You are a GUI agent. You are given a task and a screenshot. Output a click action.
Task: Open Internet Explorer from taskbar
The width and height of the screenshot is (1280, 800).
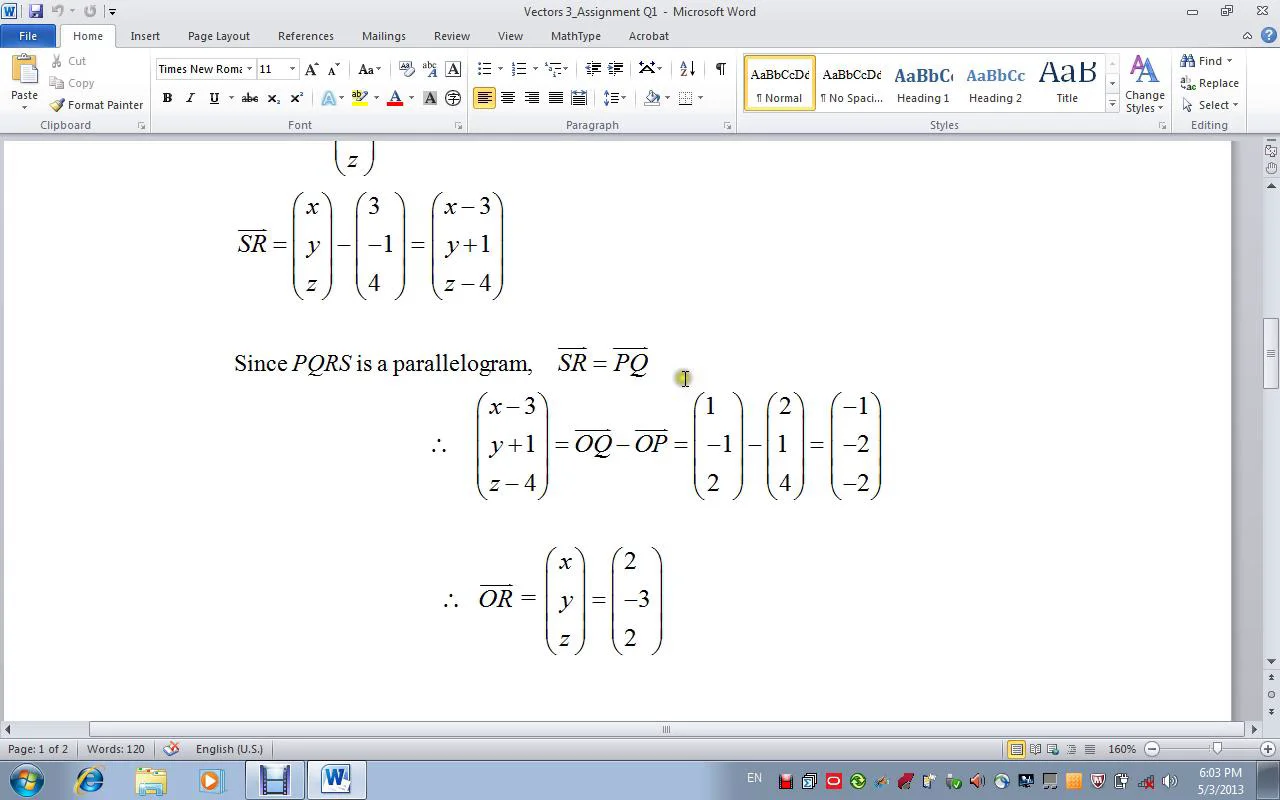click(89, 780)
